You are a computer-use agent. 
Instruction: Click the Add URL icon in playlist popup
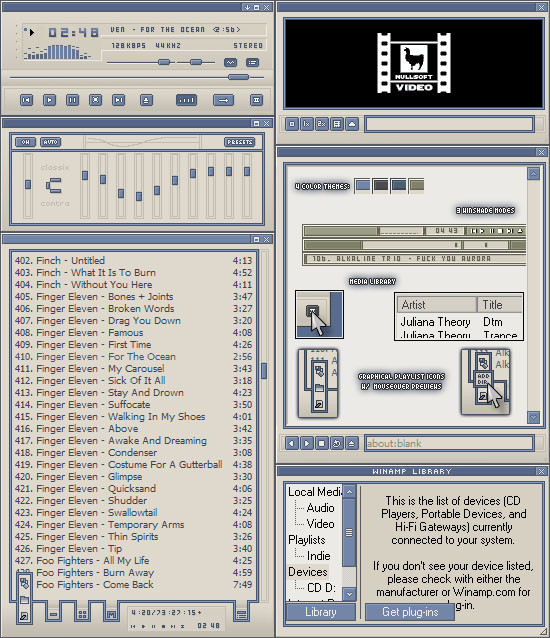[24, 583]
